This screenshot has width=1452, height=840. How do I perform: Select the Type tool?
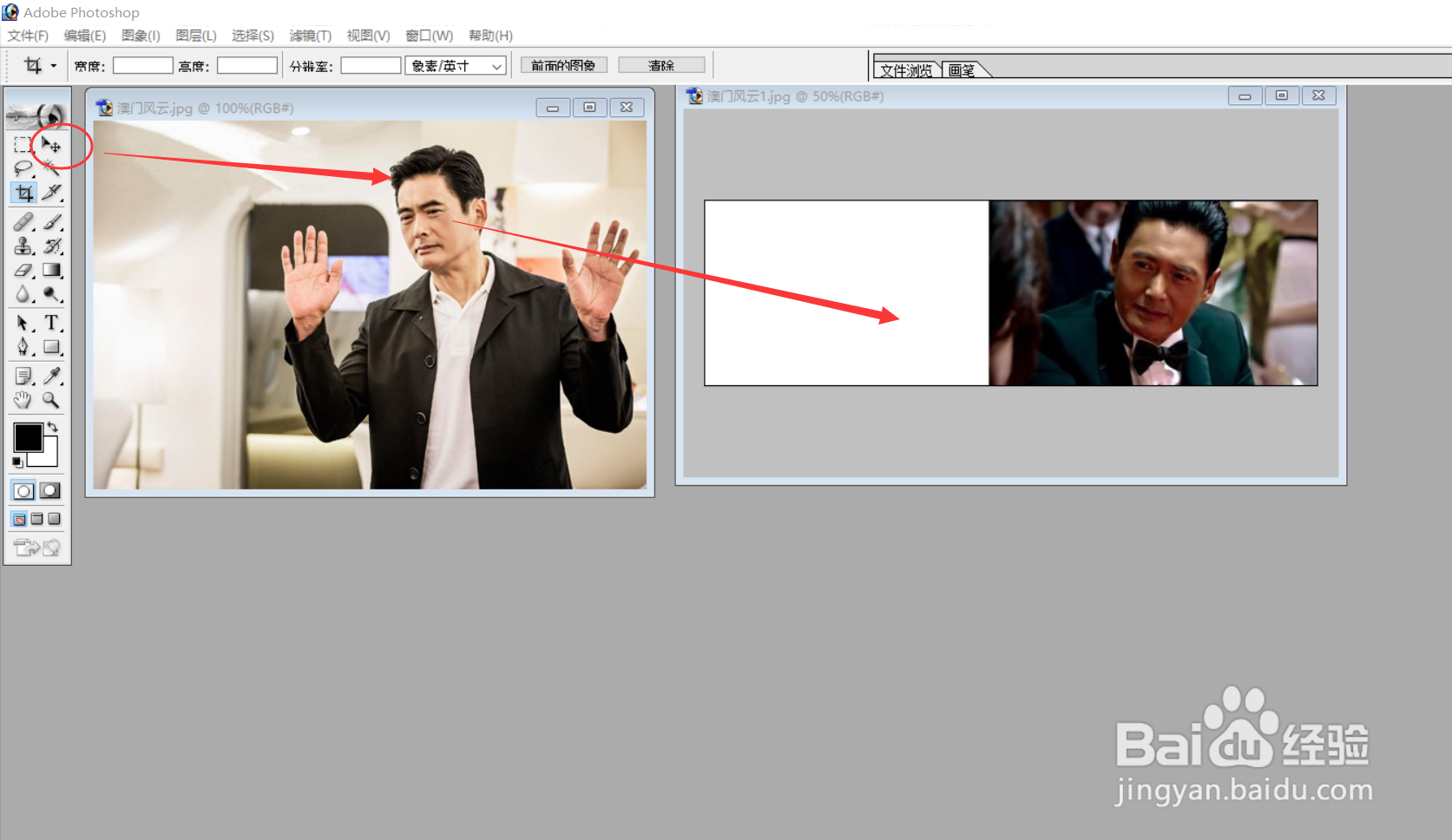coord(51,324)
